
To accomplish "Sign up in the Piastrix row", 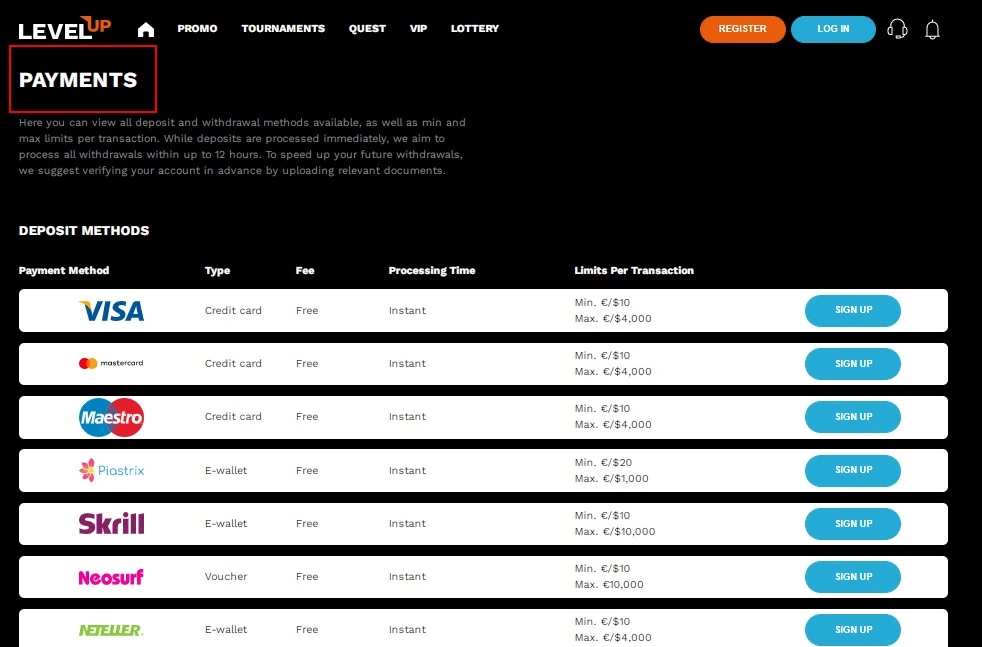I will pyautogui.click(x=853, y=470).
